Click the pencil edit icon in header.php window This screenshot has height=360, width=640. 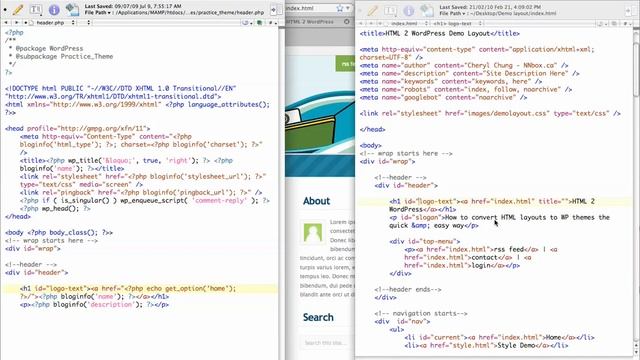click(x=18, y=9)
